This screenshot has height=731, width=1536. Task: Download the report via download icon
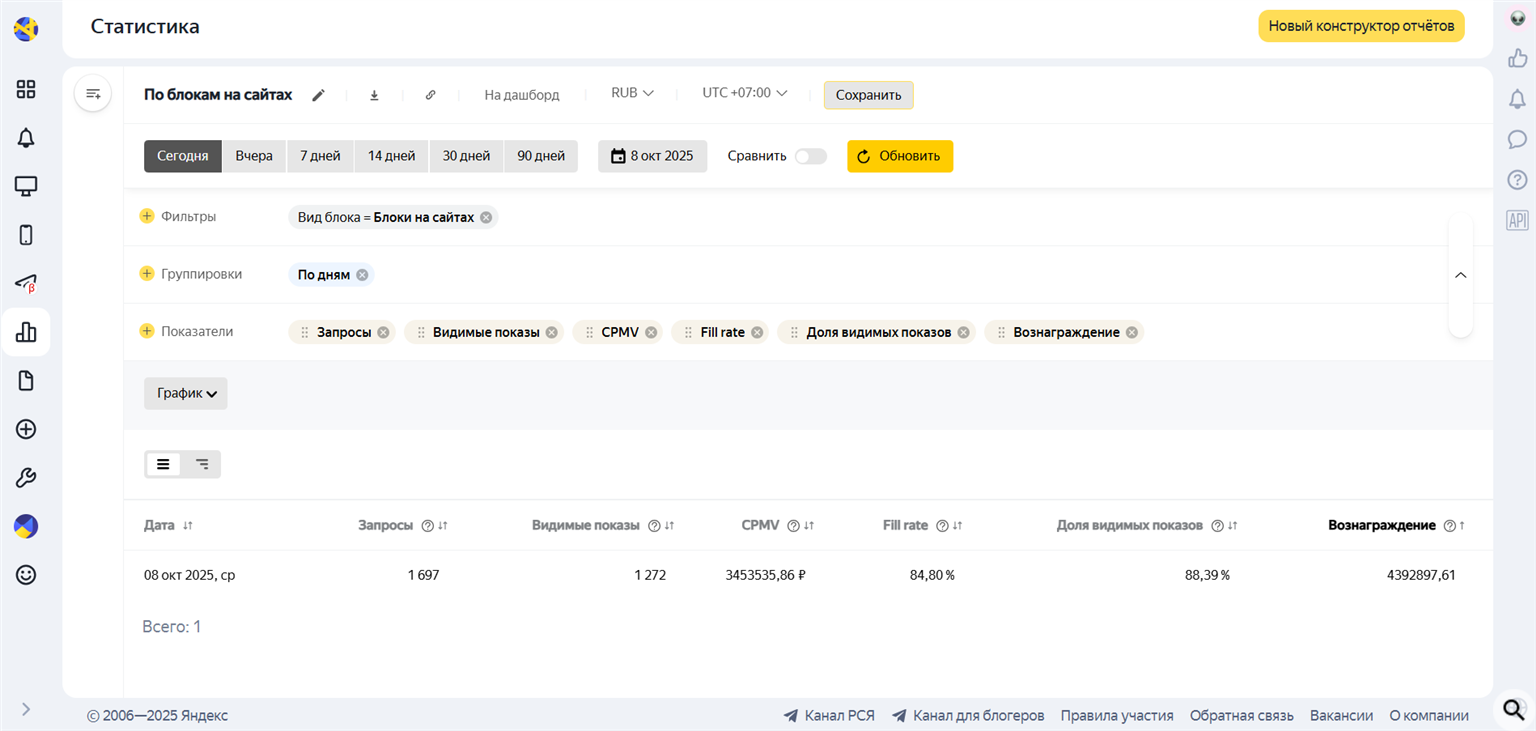pos(374,95)
